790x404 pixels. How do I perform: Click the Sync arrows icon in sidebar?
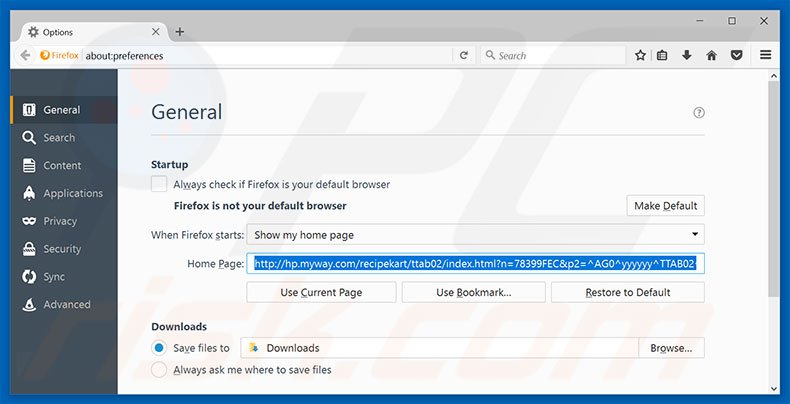click(29, 277)
